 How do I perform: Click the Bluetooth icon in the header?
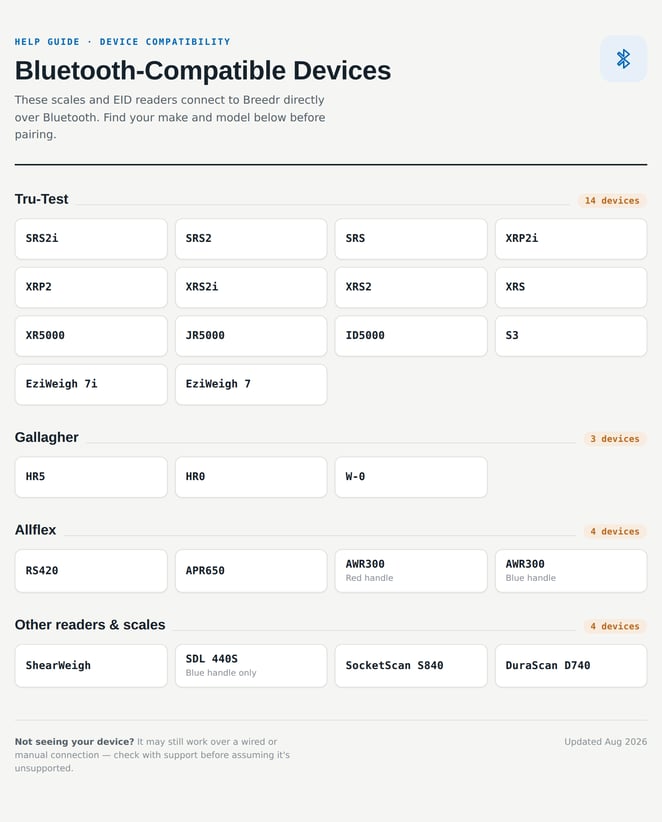623,59
